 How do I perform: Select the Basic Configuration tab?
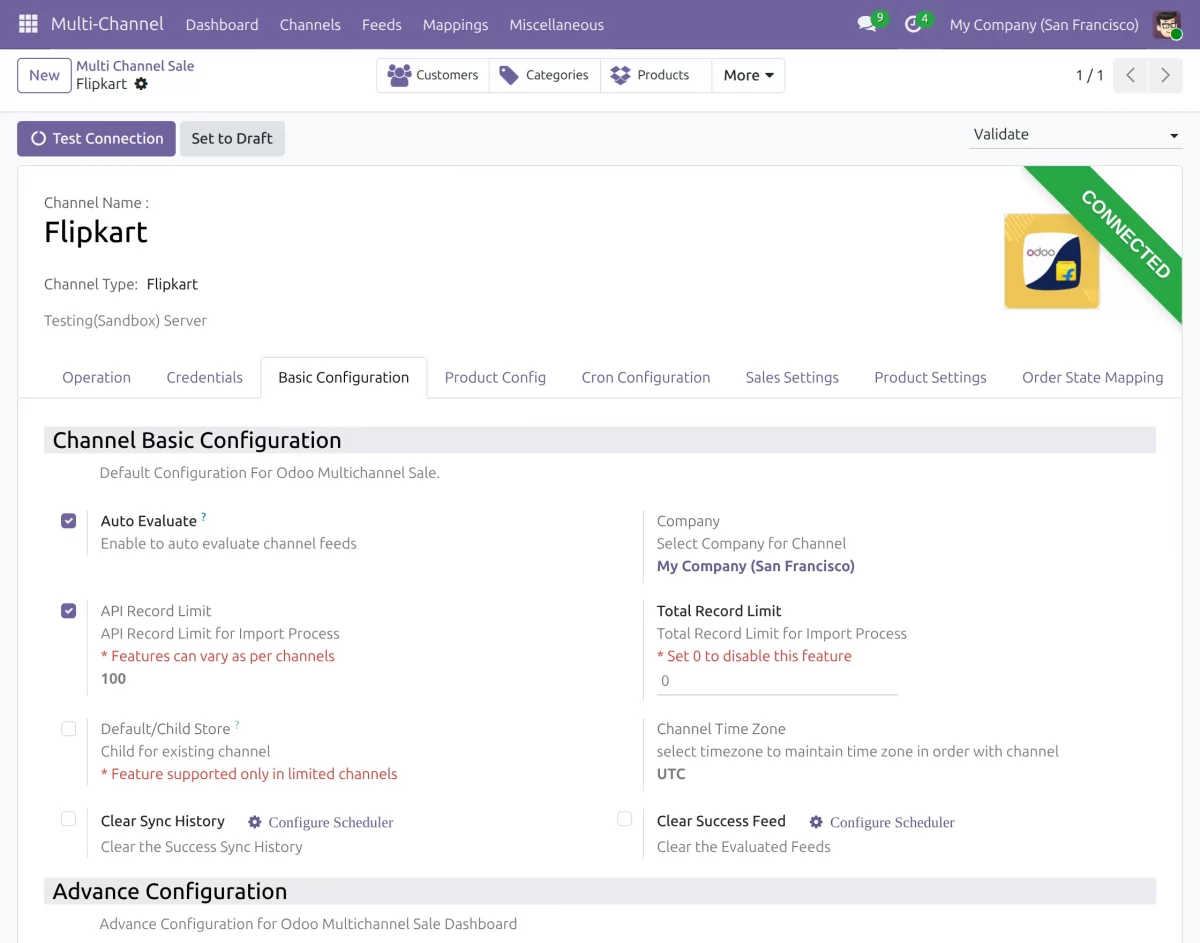tap(344, 377)
